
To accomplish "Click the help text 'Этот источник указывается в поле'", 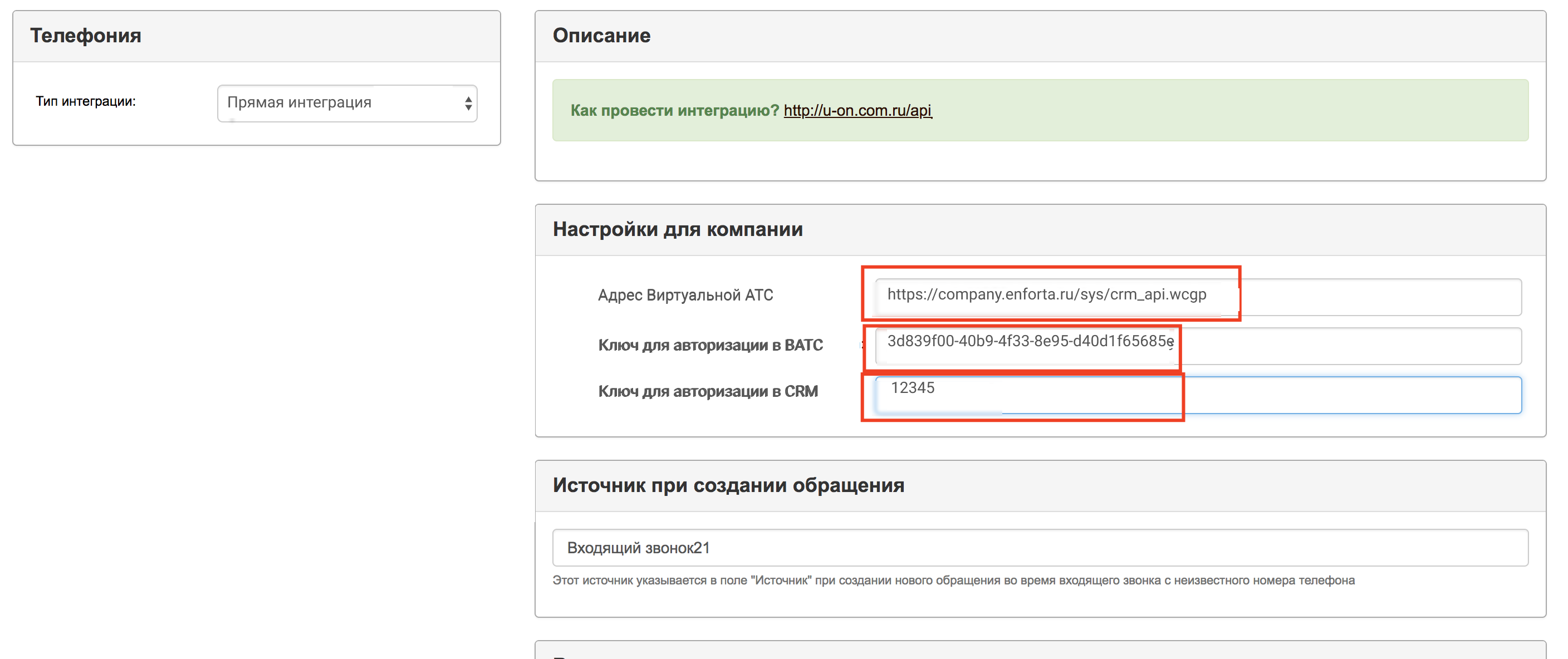I will pos(953,580).
